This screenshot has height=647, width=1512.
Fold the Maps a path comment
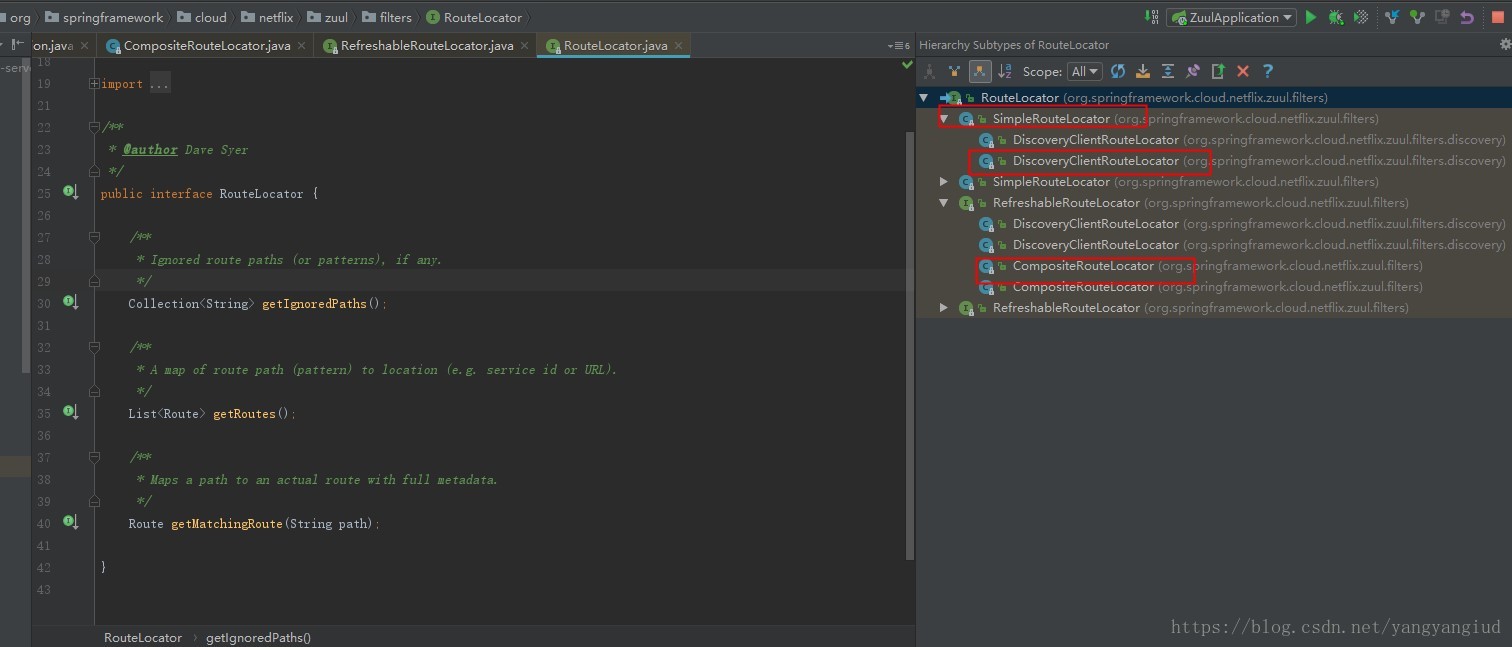94,457
